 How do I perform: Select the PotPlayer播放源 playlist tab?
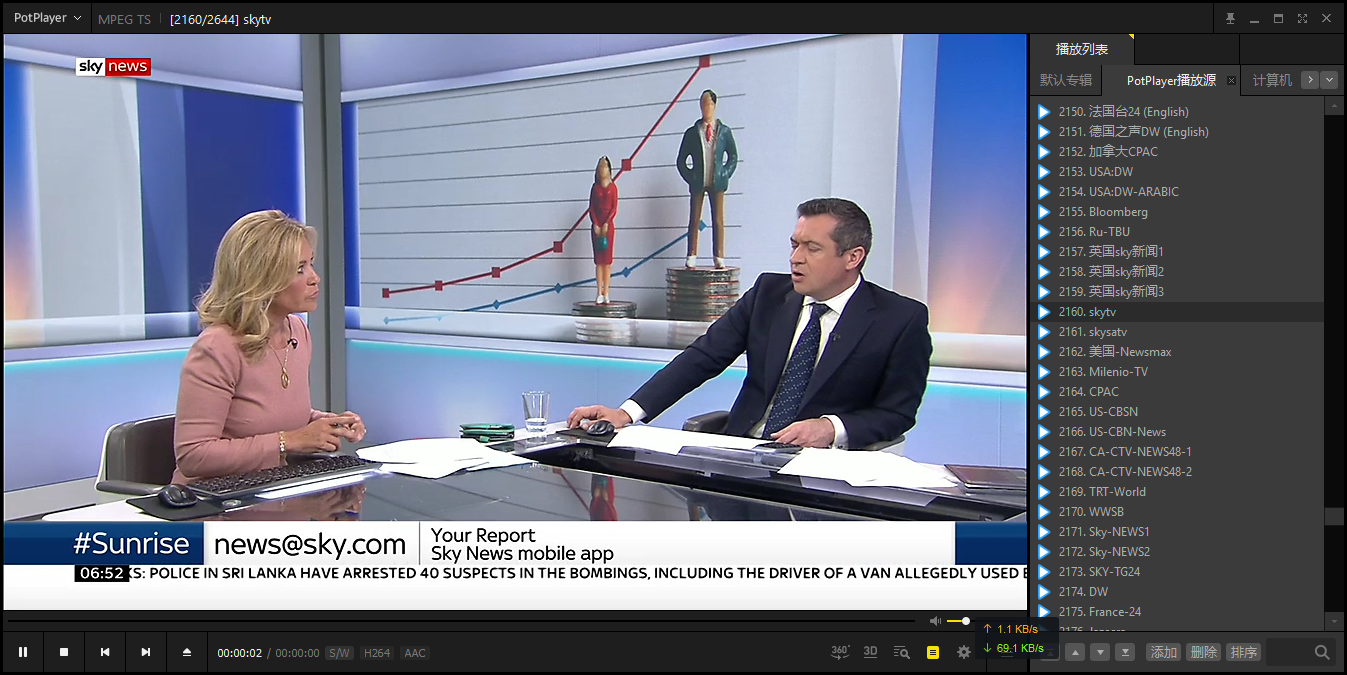pyautogui.click(x=1171, y=80)
